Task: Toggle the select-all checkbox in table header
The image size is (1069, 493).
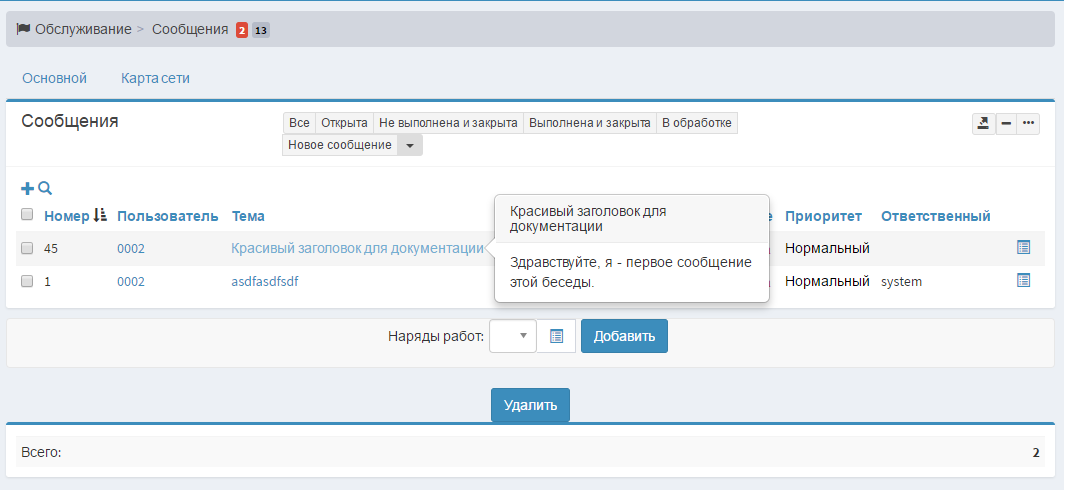Action: coord(27,214)
